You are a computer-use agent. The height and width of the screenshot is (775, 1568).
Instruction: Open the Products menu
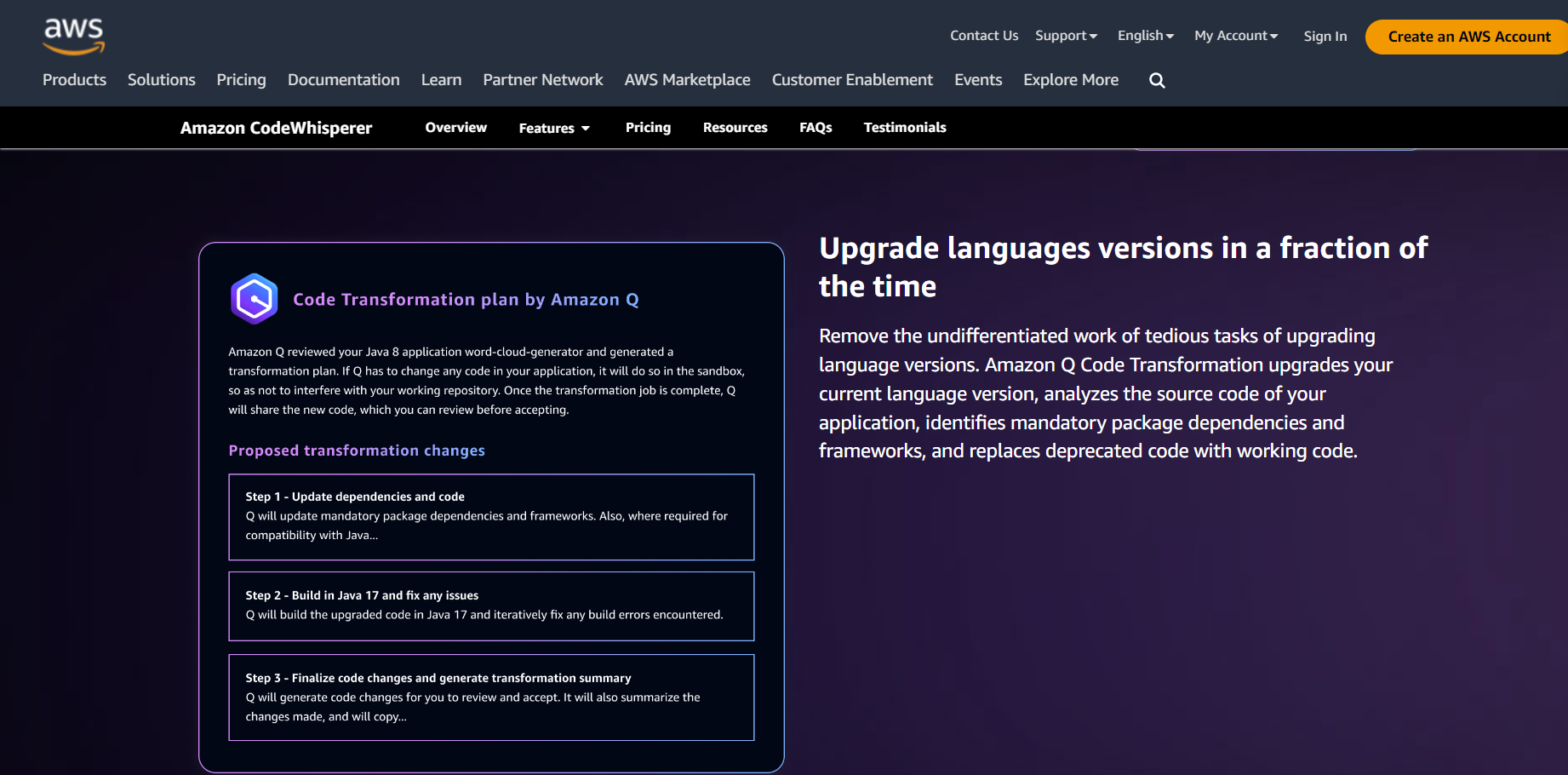[75, 80]
